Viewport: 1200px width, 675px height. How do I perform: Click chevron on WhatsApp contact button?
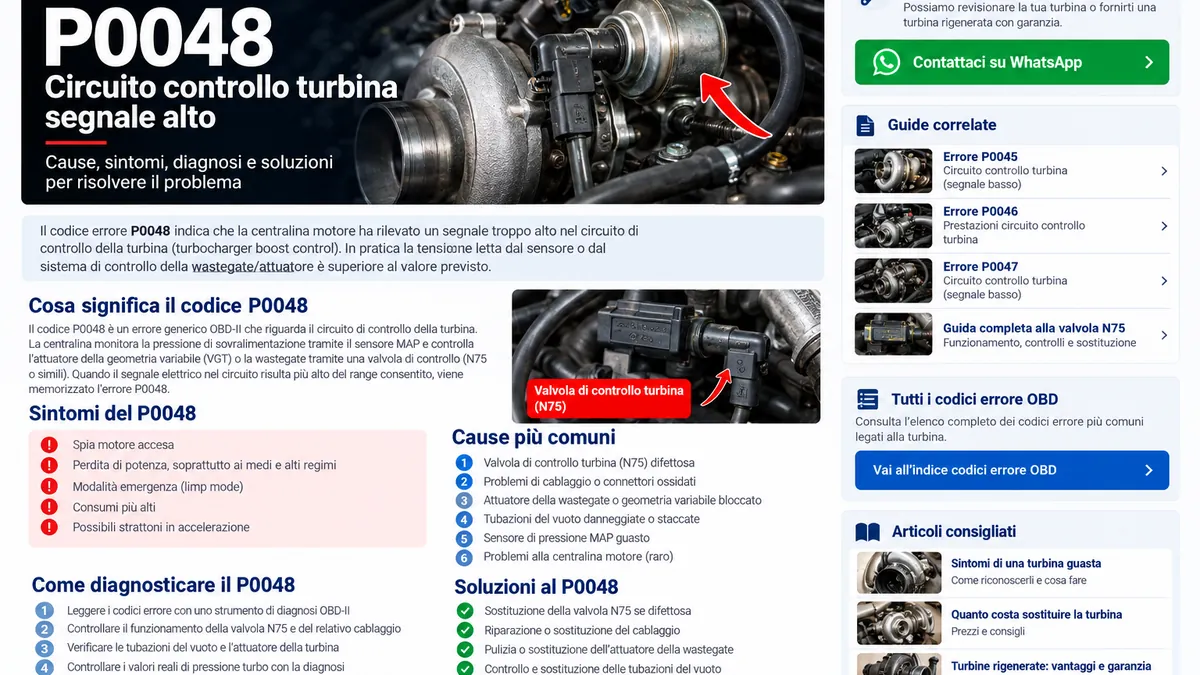click(1148, 62)
